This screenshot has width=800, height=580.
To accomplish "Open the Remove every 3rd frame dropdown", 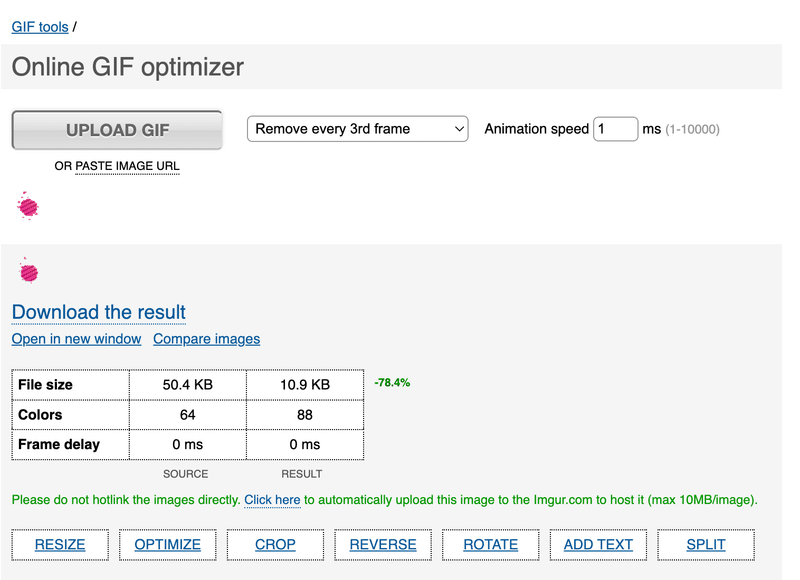I will click(x=357, y=129).
